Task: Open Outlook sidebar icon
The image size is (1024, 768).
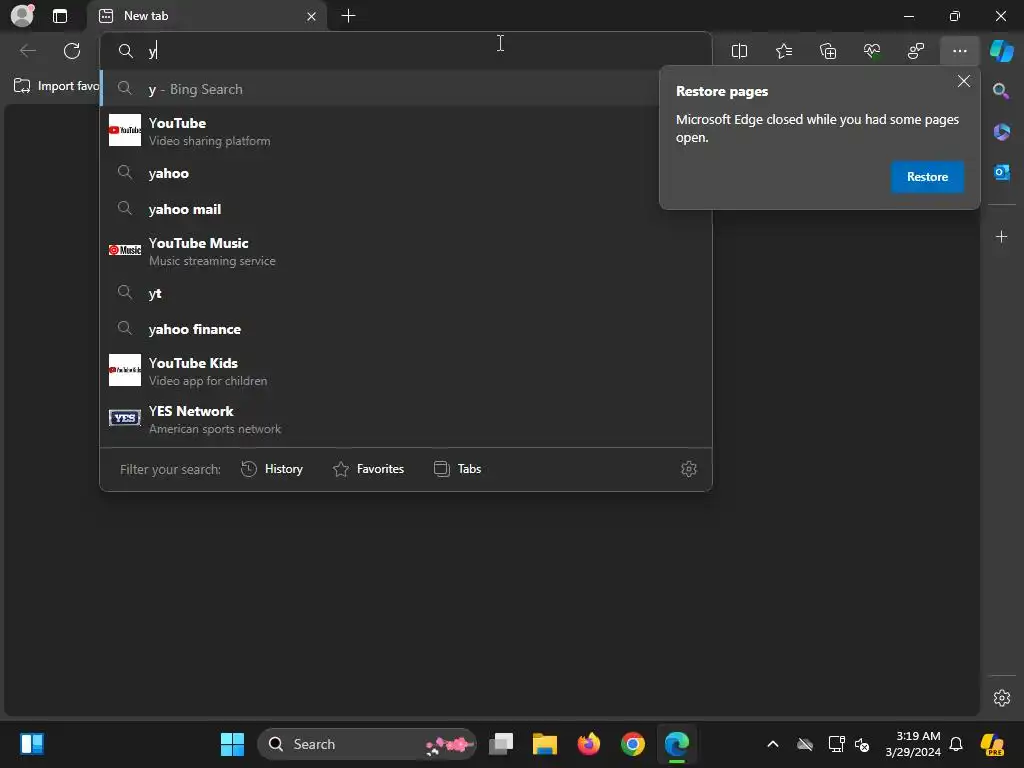Action: click(x=1001, y=172)
